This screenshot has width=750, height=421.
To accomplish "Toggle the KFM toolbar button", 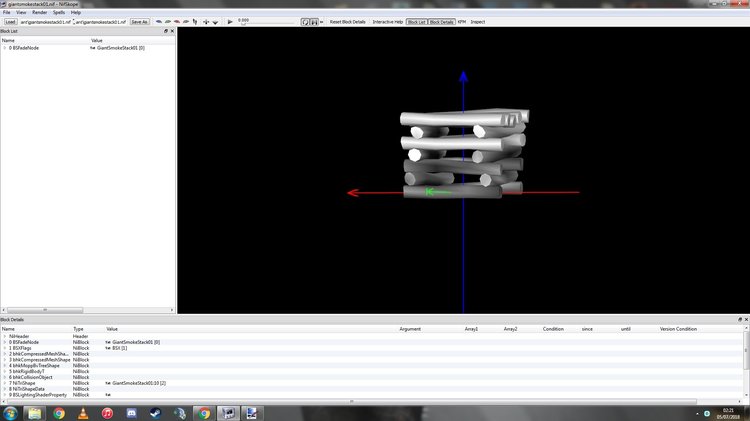I will tap(462, 22).
